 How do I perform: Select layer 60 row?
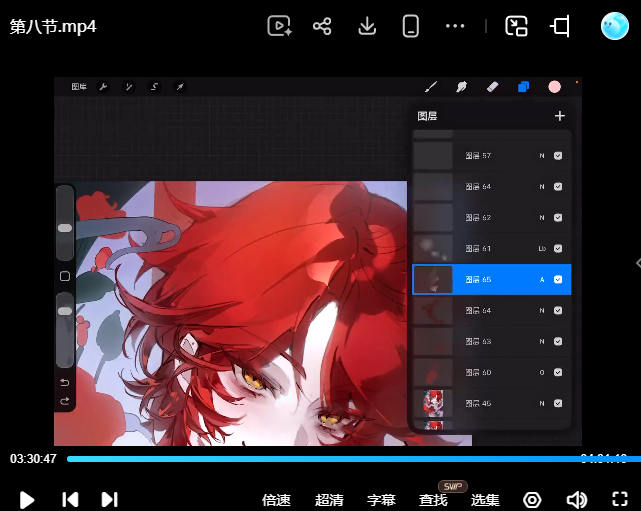[x=492, y=372]
